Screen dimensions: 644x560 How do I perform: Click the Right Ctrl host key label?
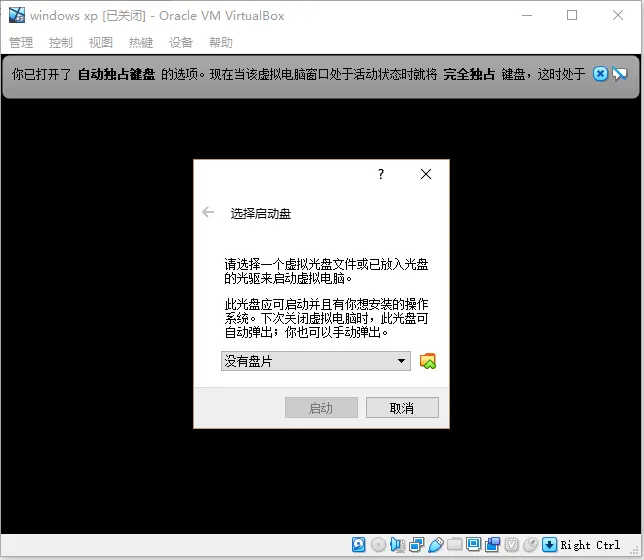pyautogui.click(x=590, y=545)
